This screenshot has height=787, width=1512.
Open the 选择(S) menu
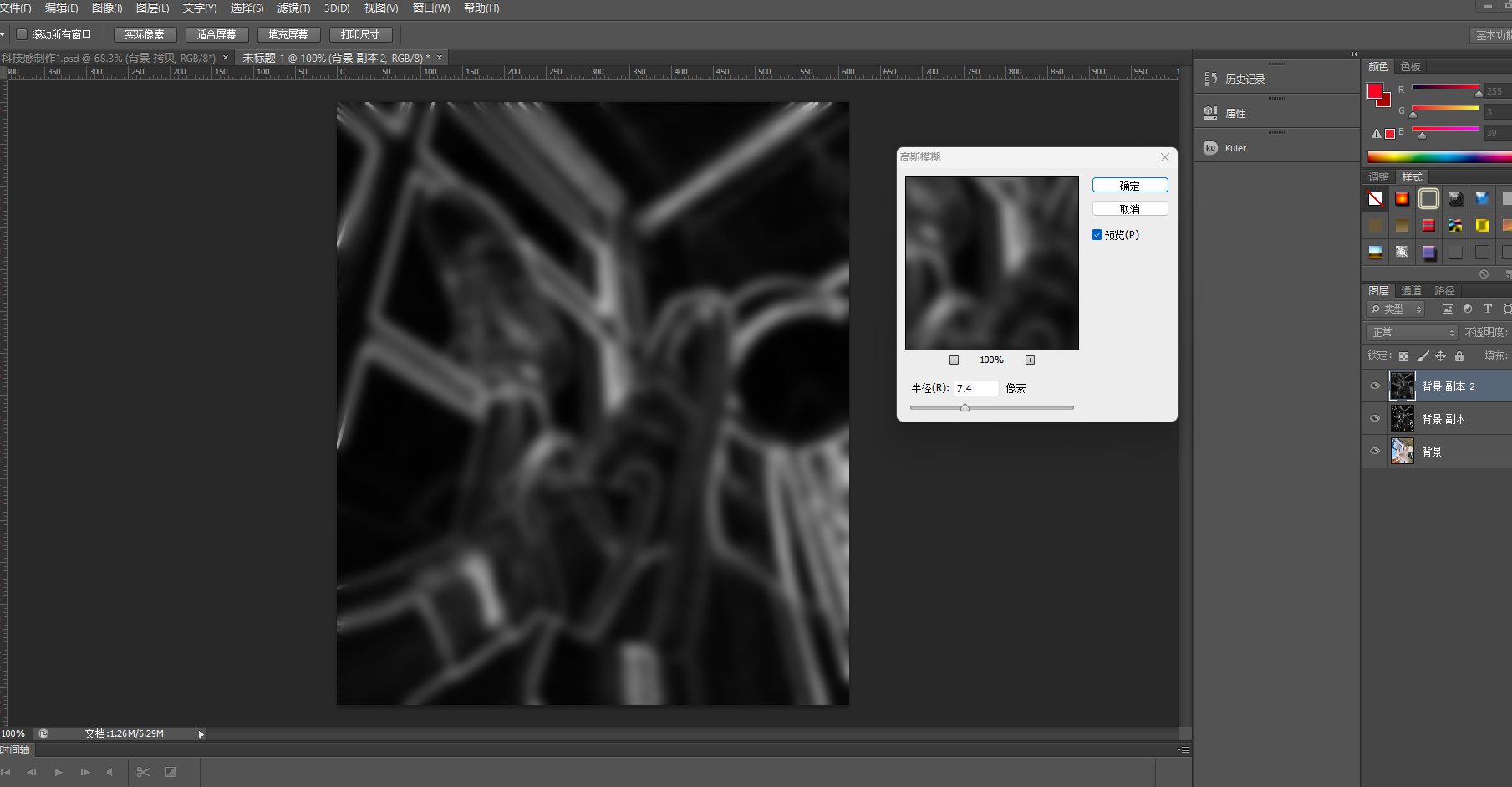(x=247, y=8)
